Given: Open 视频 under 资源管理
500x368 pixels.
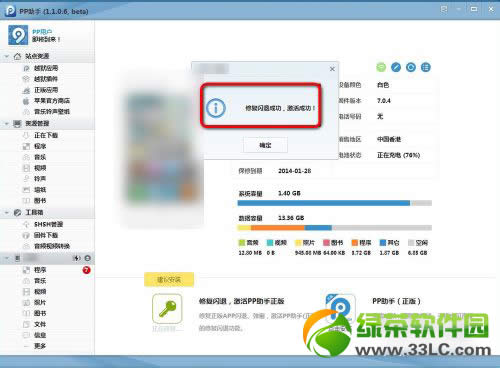Looking at the screenshot, I should pyautogui.click(x=40, y=168).
